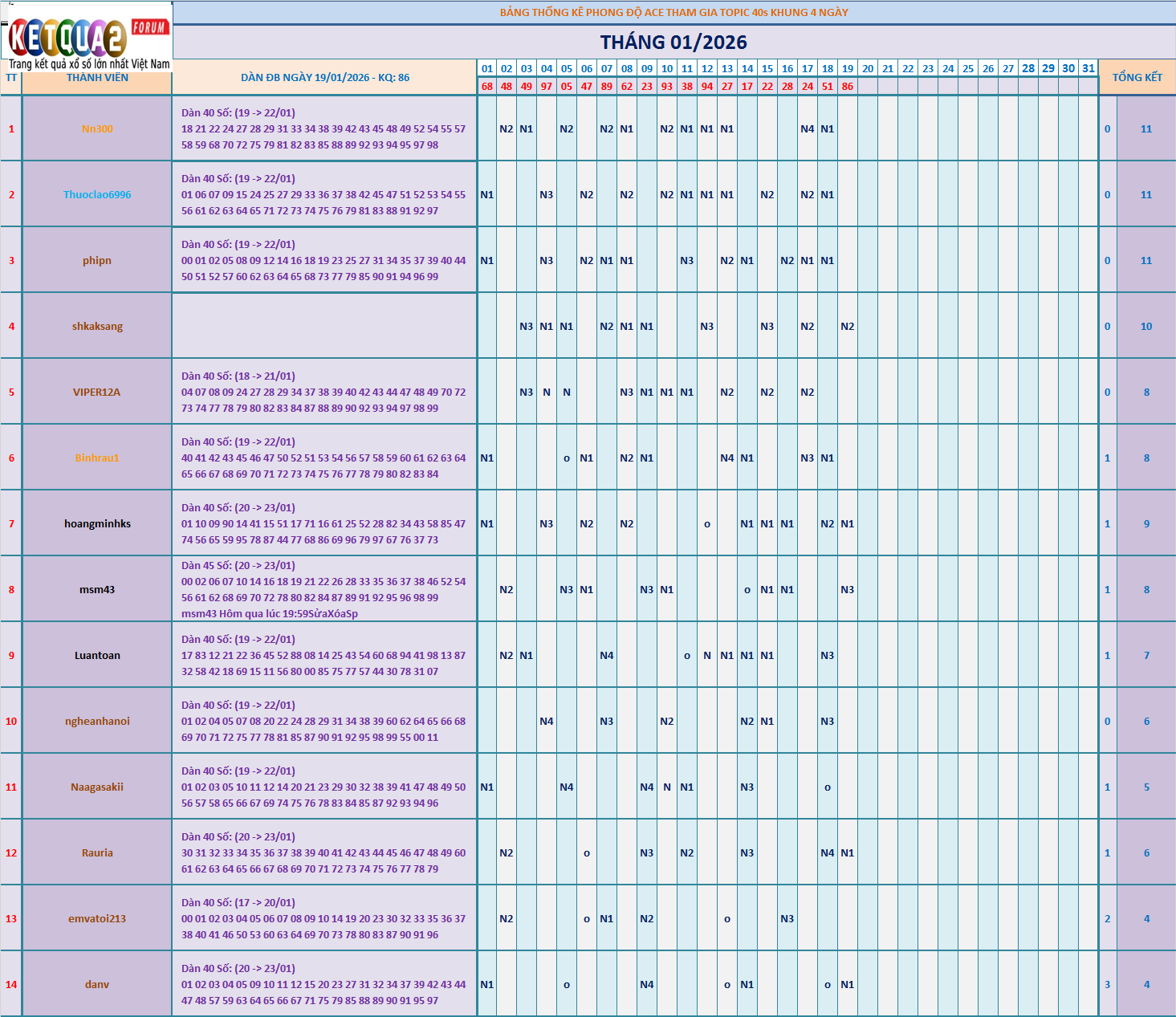1176x1017 pixels.
Task: Select row number 14 beside danv
Action: pyautogui.click(x=11, y=985)
